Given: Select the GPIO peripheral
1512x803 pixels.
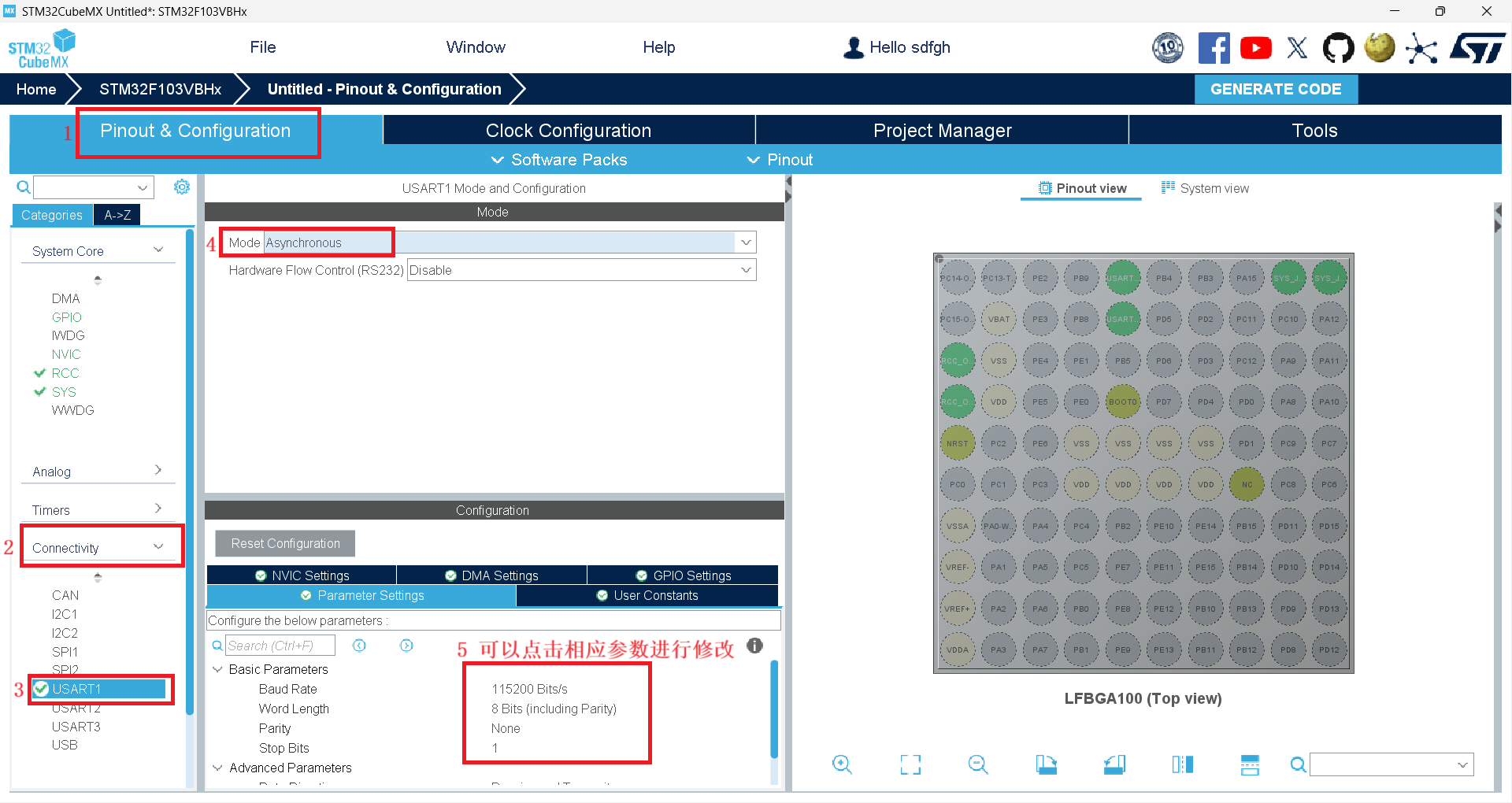Looking at the screenshot, I should (x=67, y=317).
